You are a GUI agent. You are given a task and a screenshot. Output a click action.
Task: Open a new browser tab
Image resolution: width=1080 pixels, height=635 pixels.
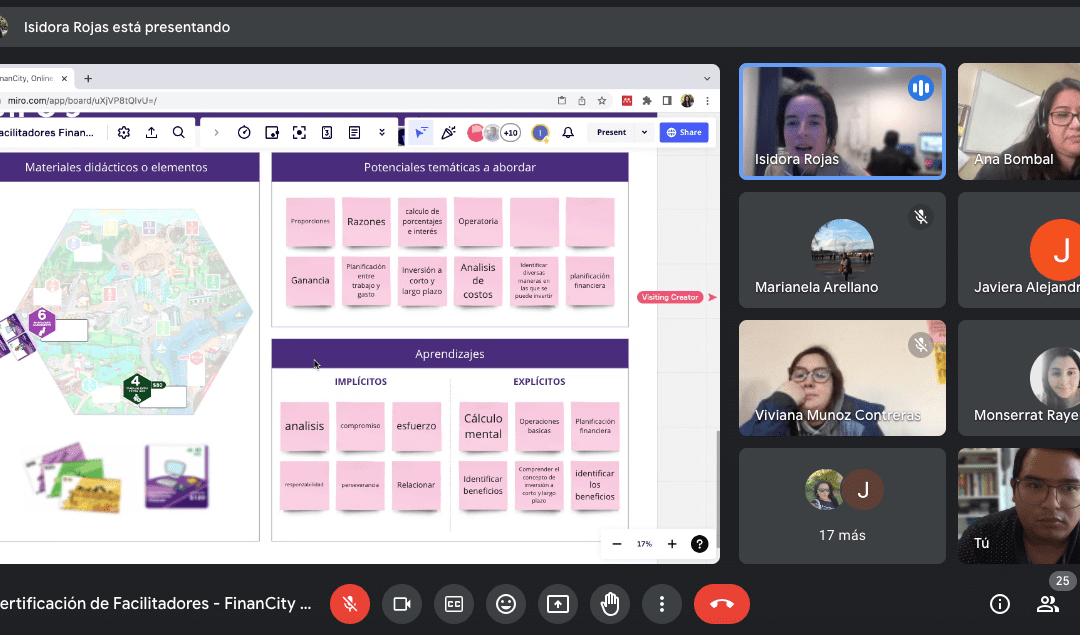click(88, 79)
